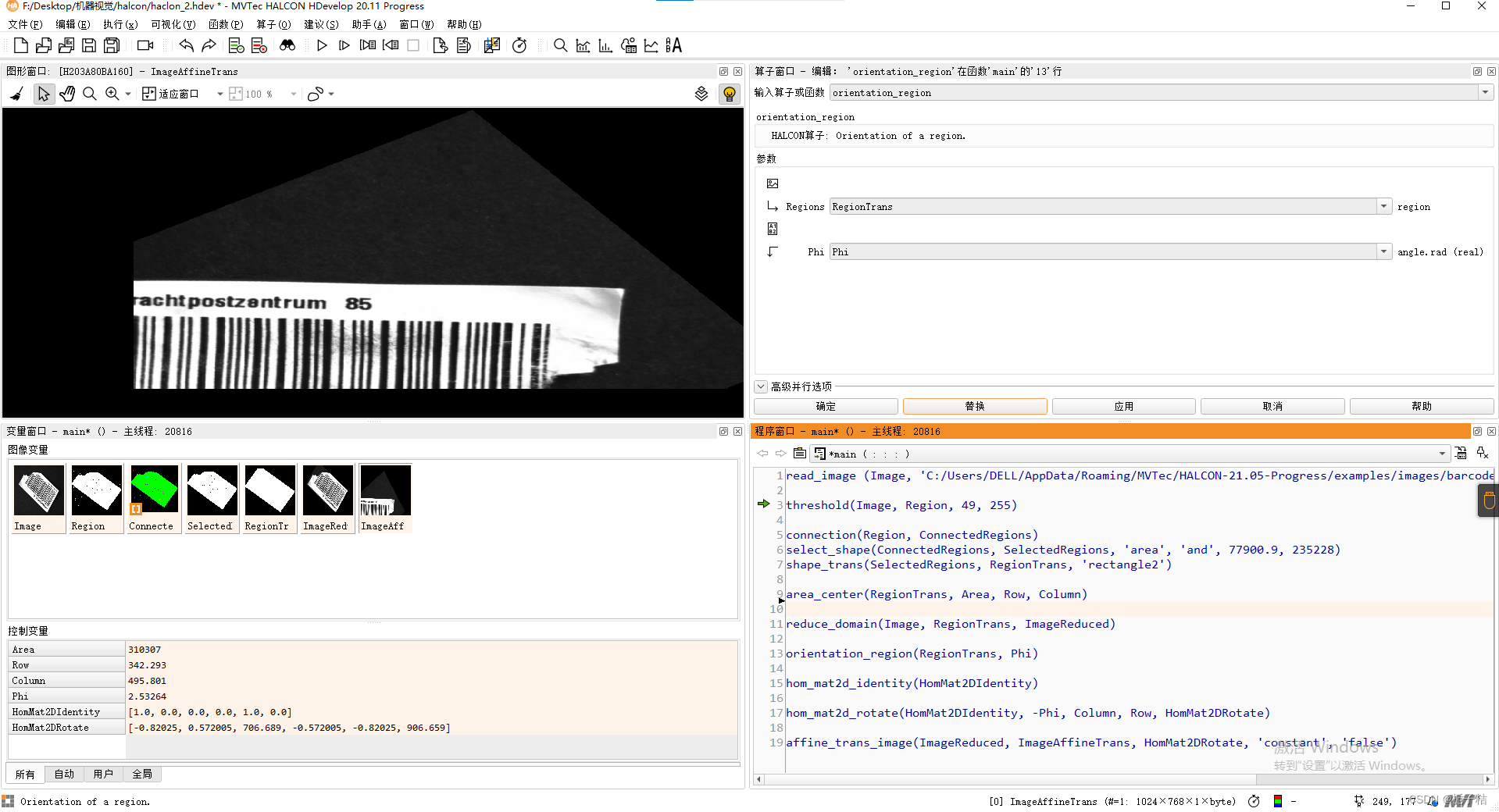Click the 取消 button
Image resolution: width=1499 pixels, height=812 pixels.
tap(1272, 406)
